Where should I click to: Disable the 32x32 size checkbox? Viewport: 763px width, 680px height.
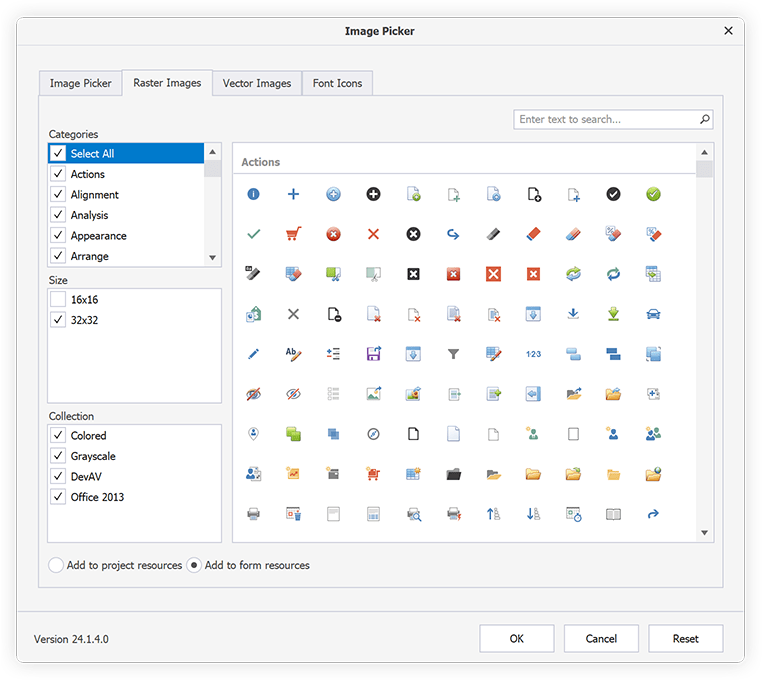coord(58,320)
